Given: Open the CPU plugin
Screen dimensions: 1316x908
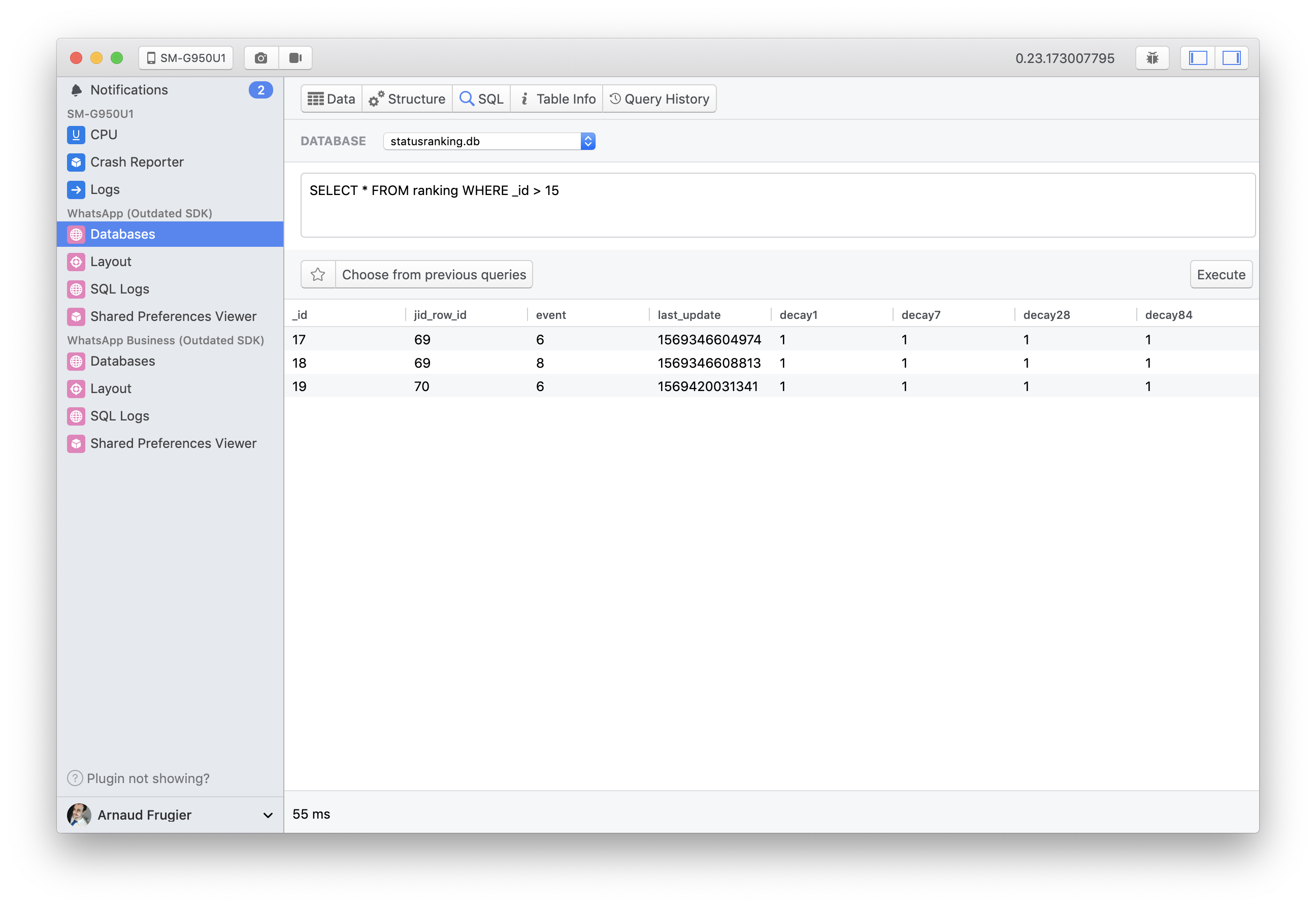Looking at the screenshot, I should tap(104, 135).
